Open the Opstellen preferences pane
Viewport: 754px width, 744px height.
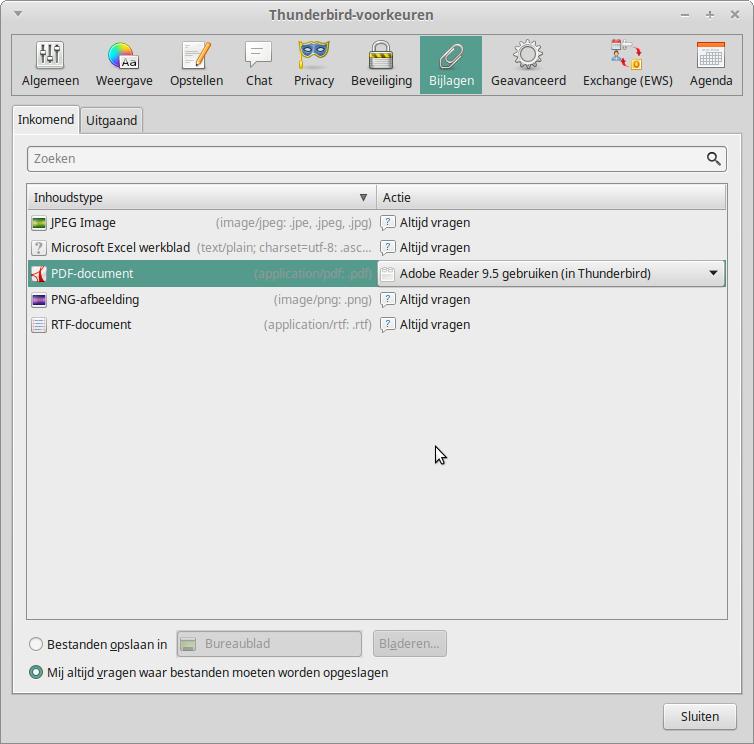click(196, 64)
